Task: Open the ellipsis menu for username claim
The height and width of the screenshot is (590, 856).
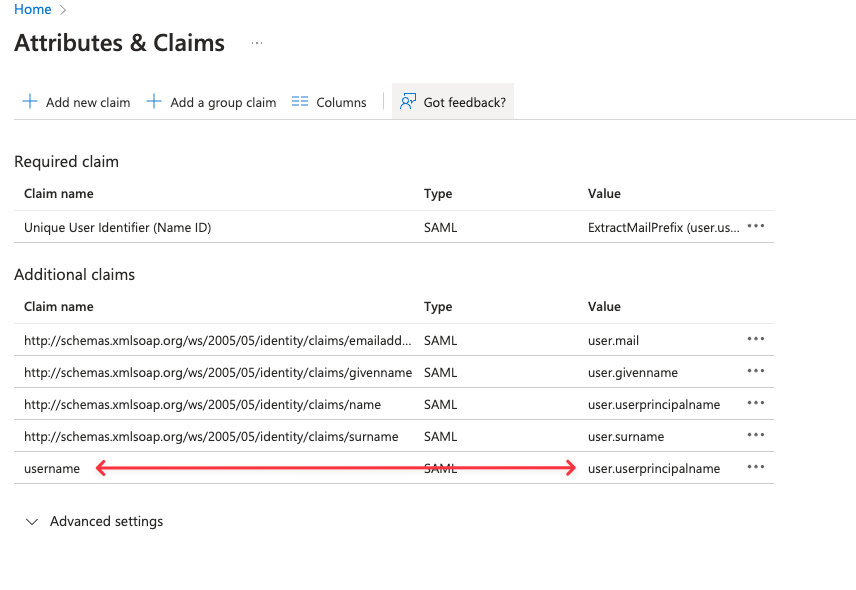Action: (756, 468)
